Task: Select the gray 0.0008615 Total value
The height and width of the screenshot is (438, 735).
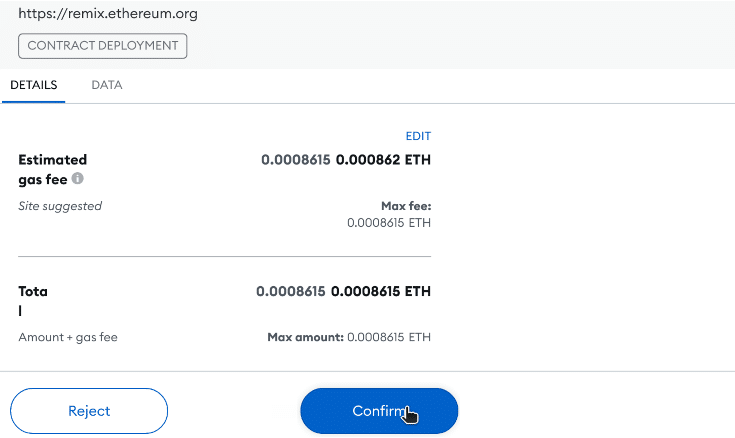Action: (x=291, y=292)
